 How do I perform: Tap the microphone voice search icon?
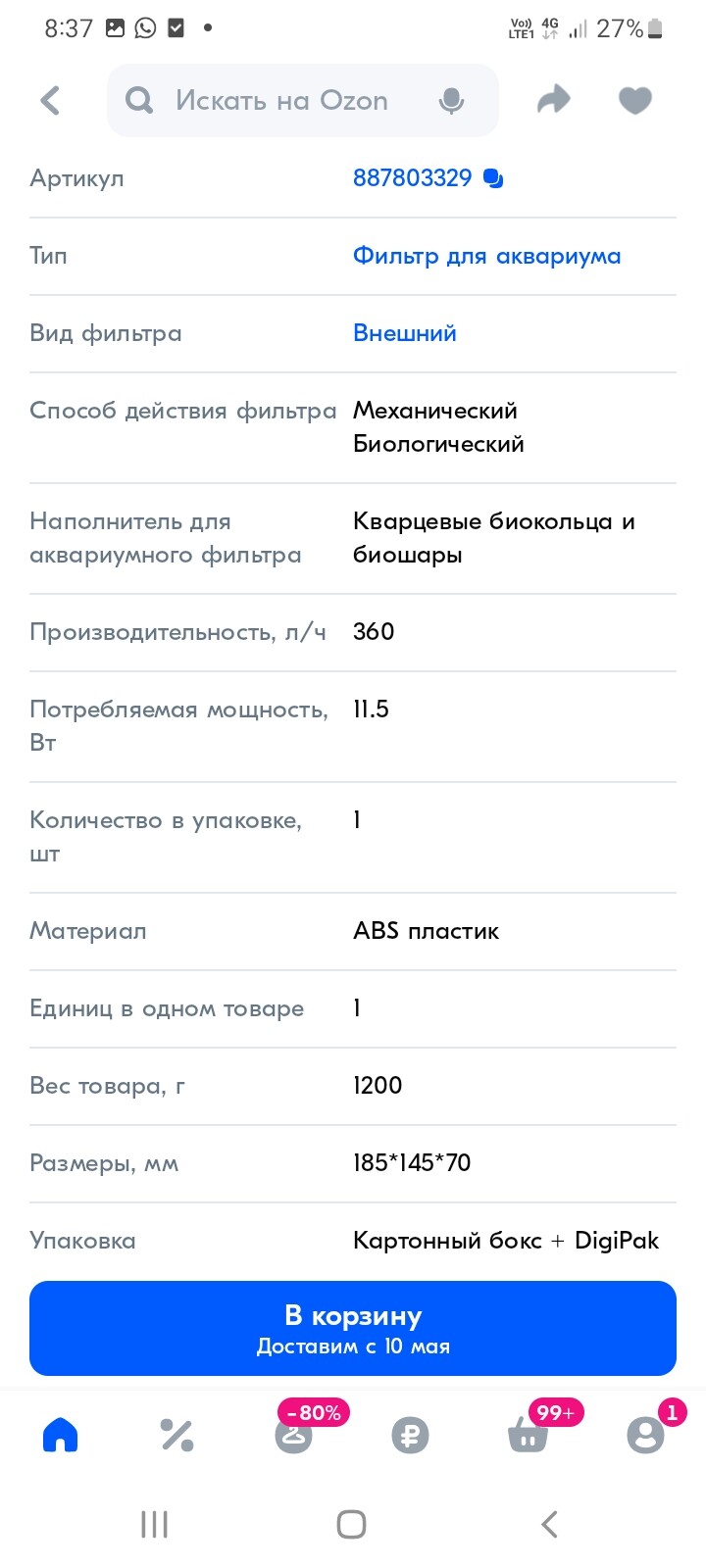pyautogui.click(x=451, y=100)
